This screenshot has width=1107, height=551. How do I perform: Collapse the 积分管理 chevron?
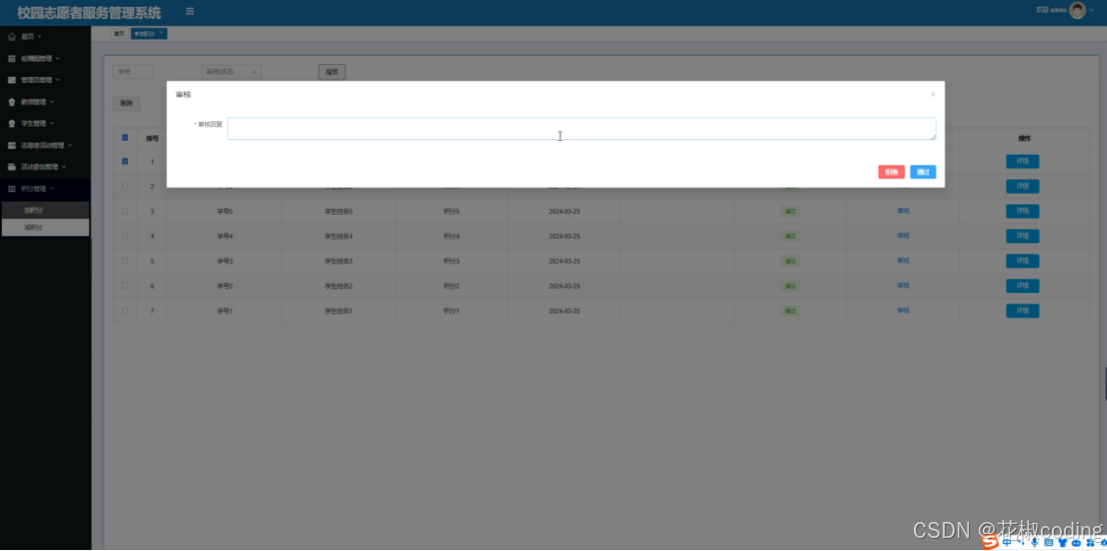click(52, 189)
